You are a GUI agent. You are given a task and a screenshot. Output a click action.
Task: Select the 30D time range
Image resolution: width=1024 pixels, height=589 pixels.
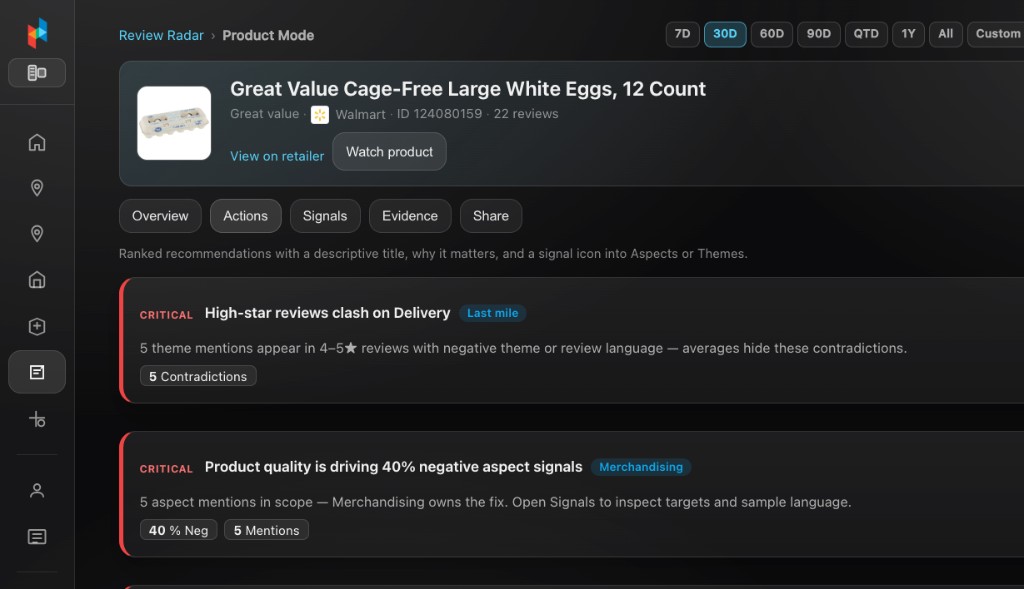click(725, 34)
